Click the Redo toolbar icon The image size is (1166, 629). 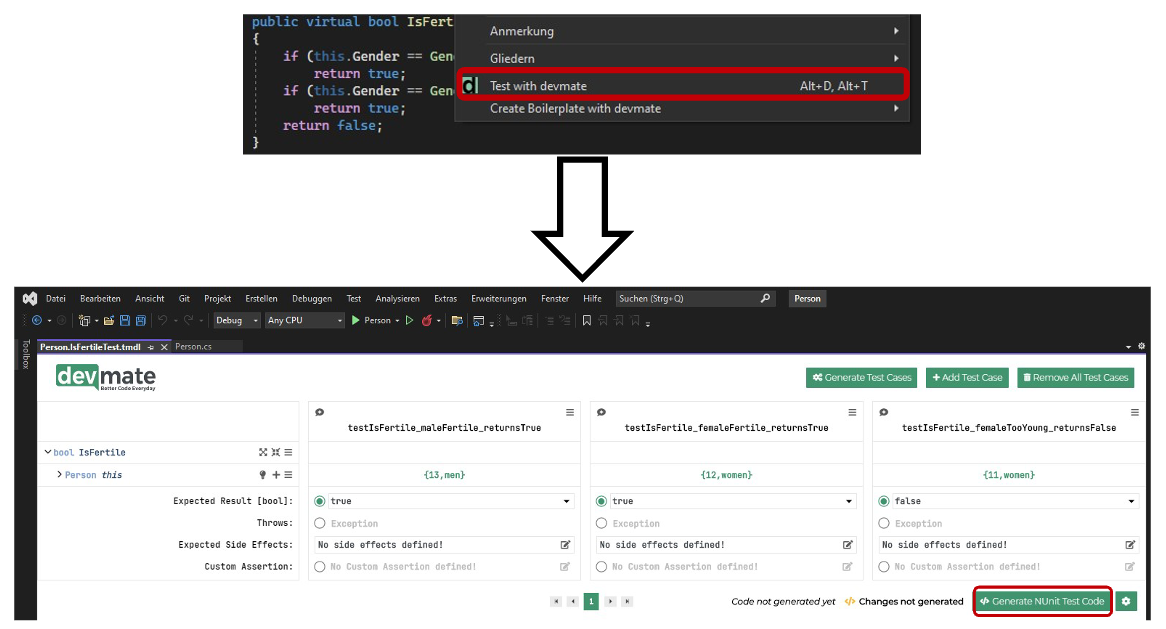tap(189, 320)
